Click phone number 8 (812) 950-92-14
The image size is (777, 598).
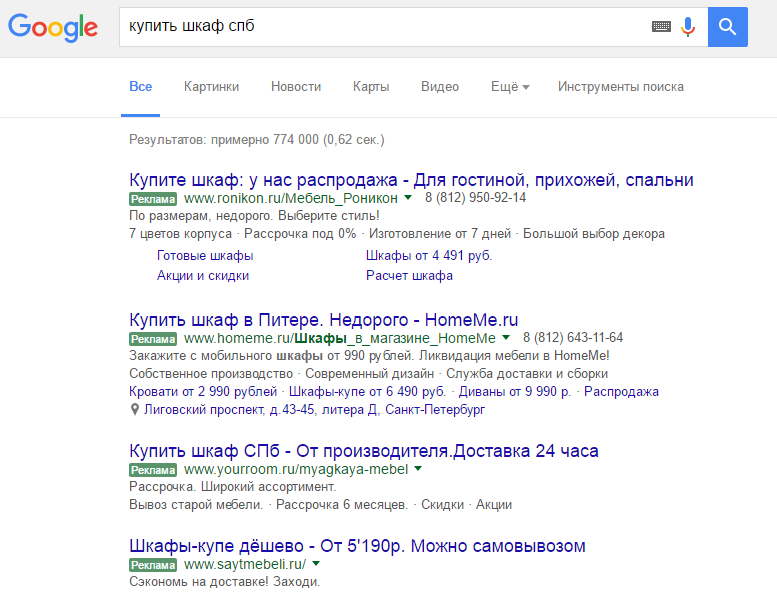pyautogui.click(x=475, y=198)
